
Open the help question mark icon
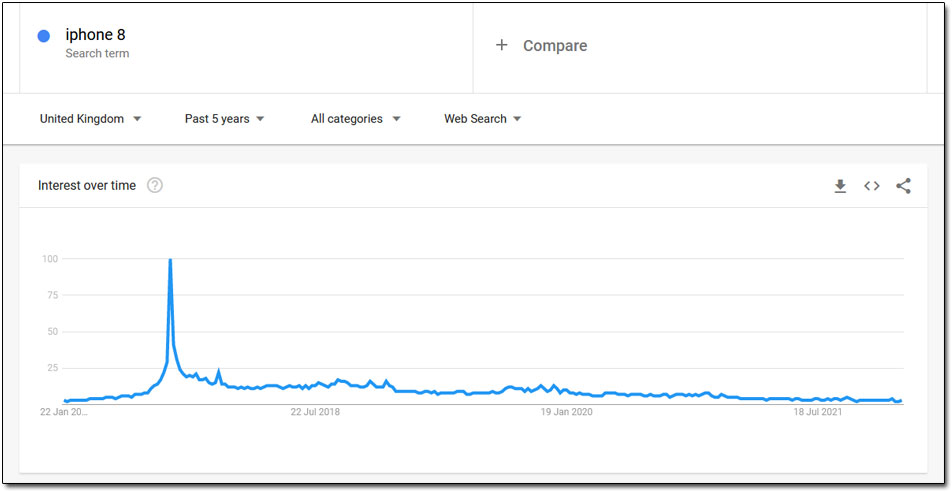coord(155,185)
